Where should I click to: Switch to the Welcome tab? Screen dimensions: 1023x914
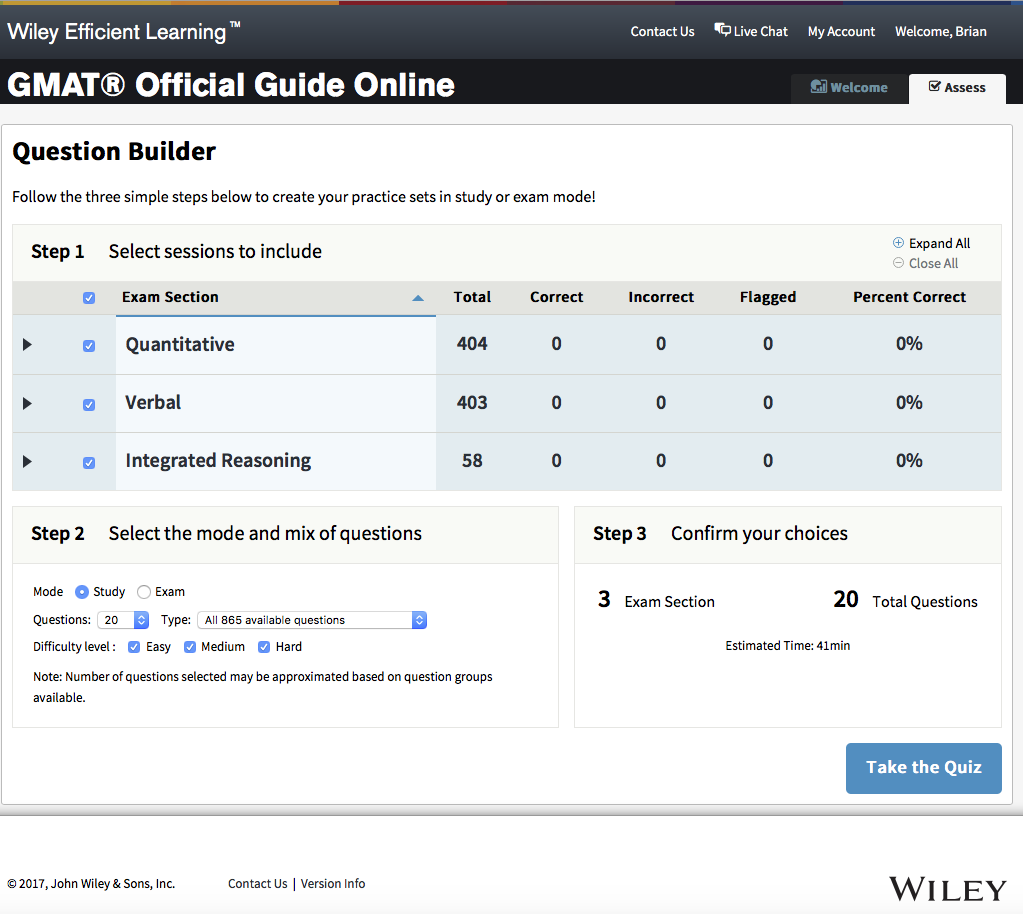tap(855, 87)
